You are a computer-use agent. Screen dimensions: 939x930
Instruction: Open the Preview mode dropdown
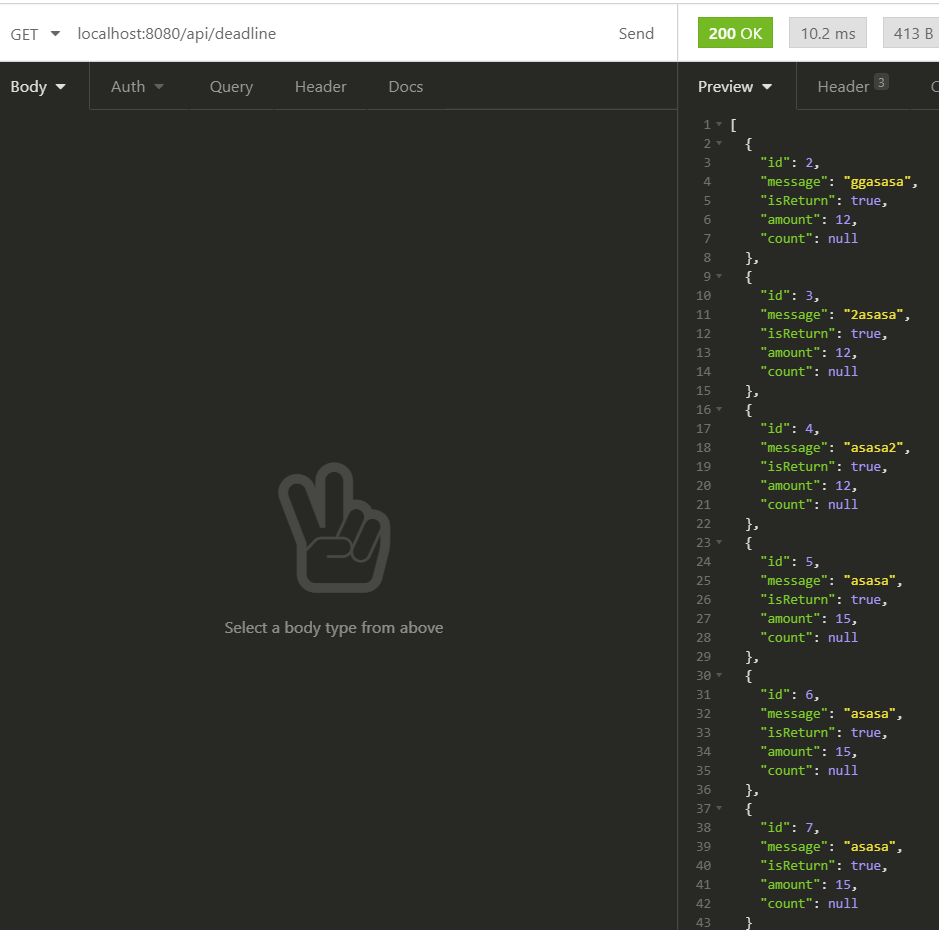735,87
